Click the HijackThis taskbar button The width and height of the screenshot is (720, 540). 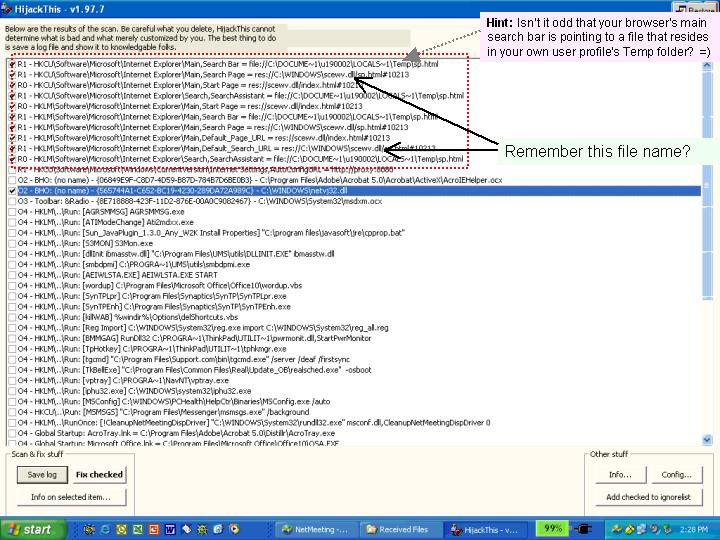(485, 529)
